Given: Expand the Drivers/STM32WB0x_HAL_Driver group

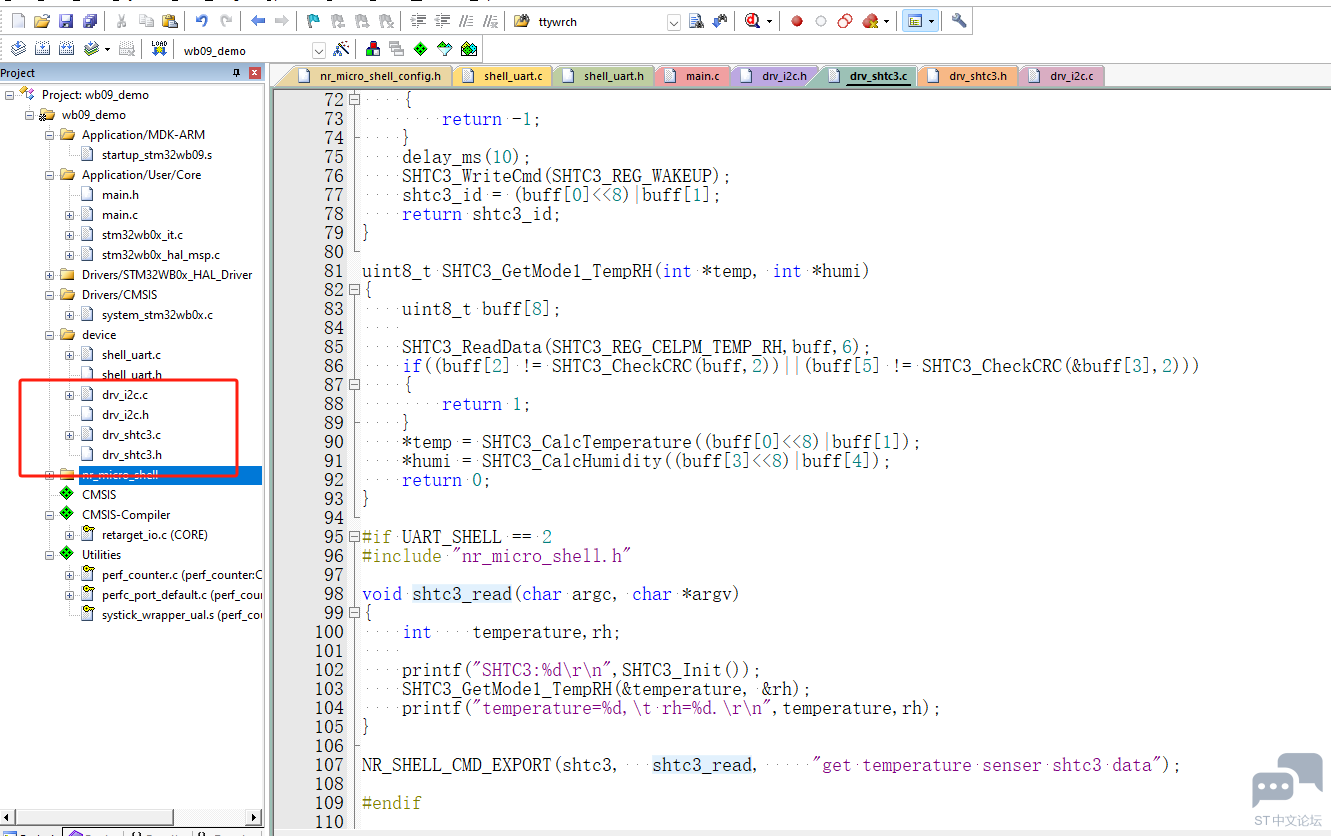Looking at the screenshot, I should [49, 275].
